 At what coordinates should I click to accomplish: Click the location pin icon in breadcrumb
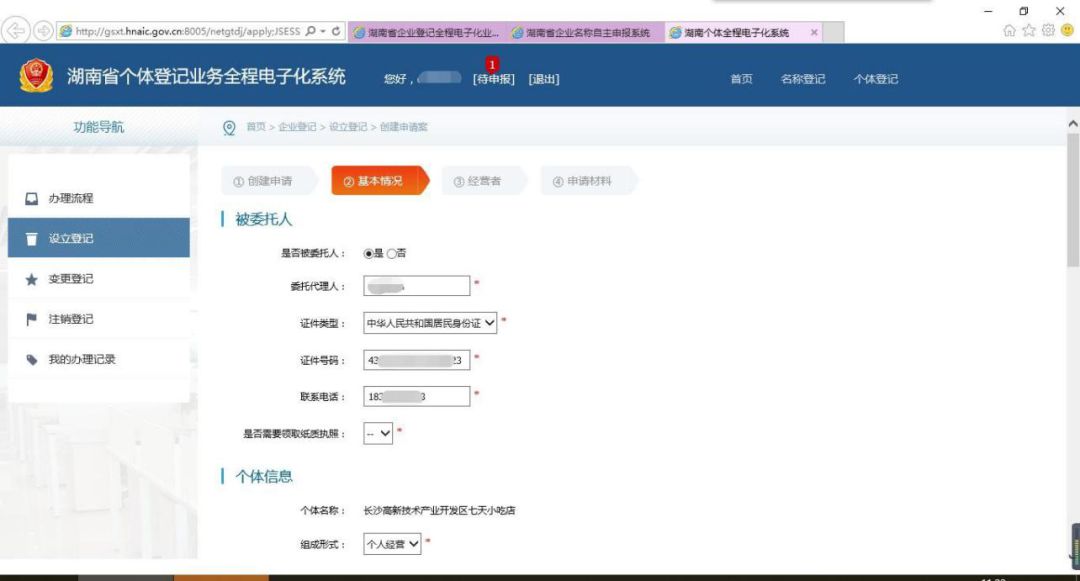pyautogui.click(x=229, y=128)
